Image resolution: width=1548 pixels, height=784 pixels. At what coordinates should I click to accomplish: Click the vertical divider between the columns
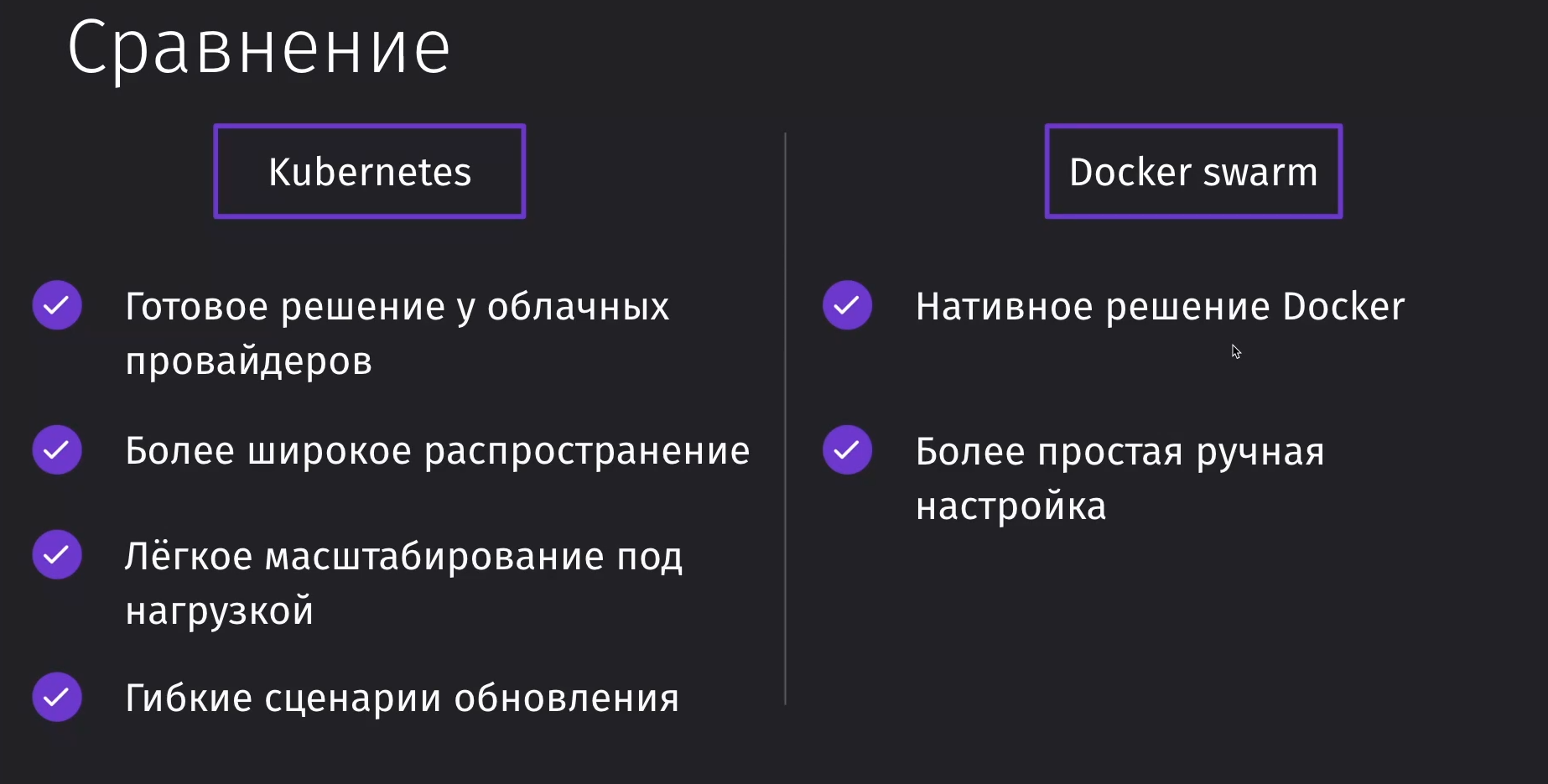point(785,418)
